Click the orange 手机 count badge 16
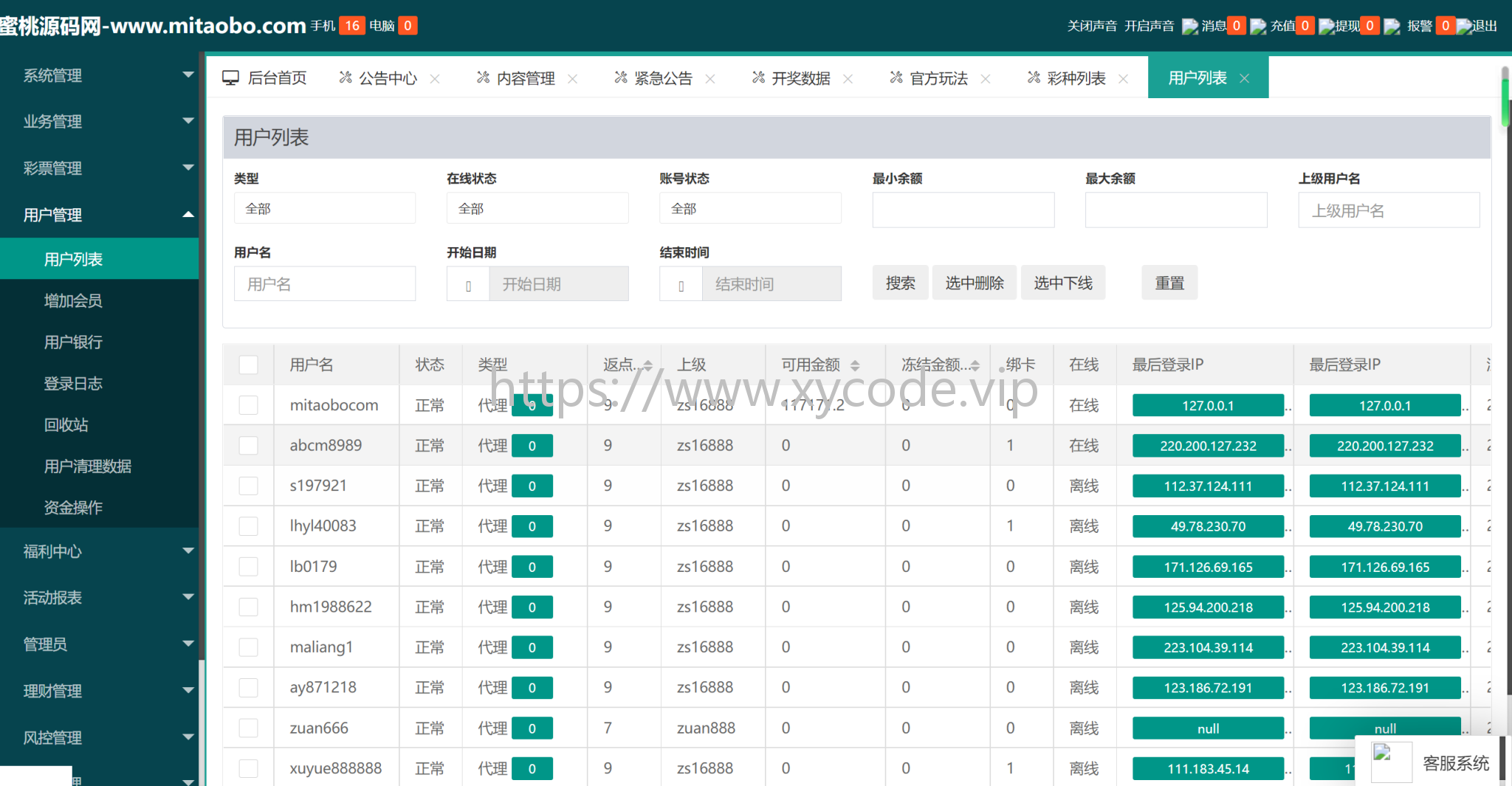This screenshot has height=786, width=1512. pyautogui.click(x=352, y=26)
